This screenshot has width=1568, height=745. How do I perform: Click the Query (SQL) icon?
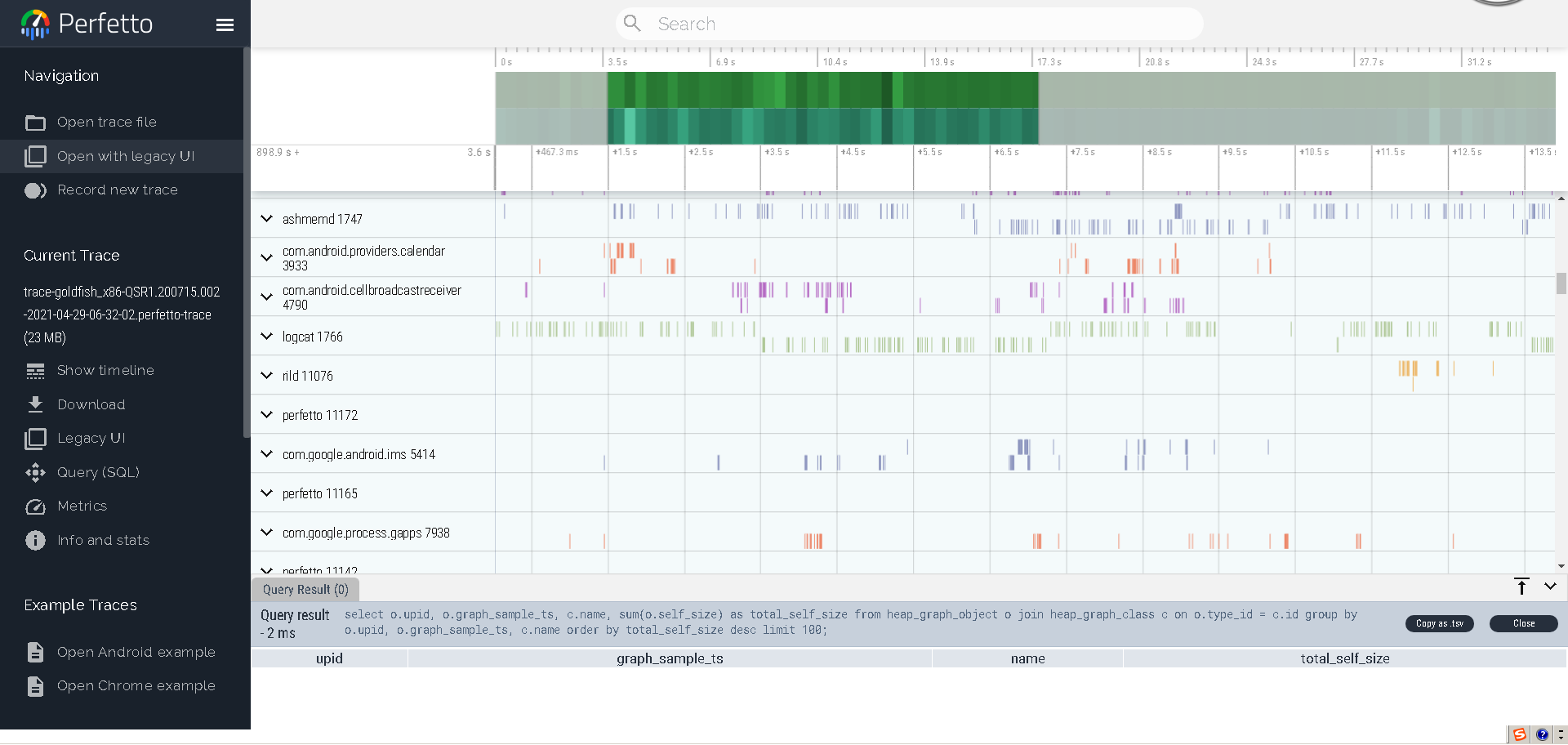point(35,472)
